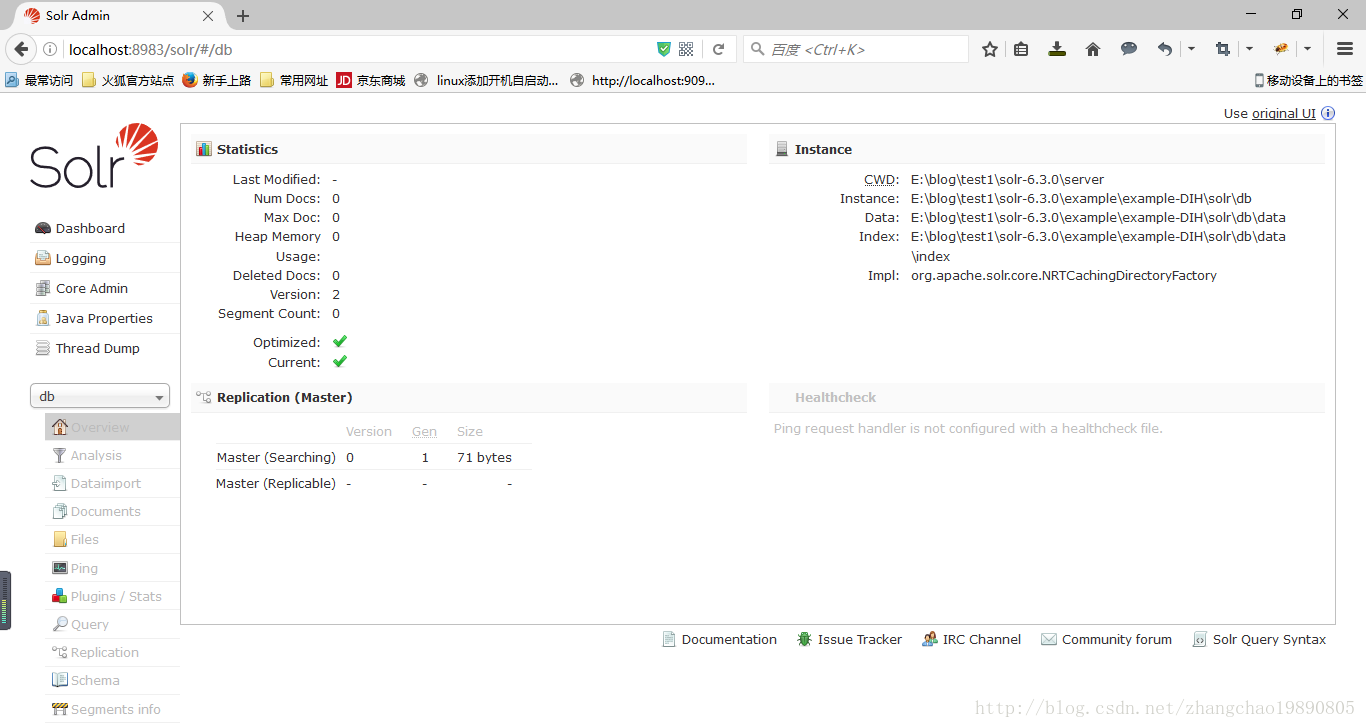Click the Current green check mark
The height and width of the screenshot is (728, 1366).
[340, 362]
